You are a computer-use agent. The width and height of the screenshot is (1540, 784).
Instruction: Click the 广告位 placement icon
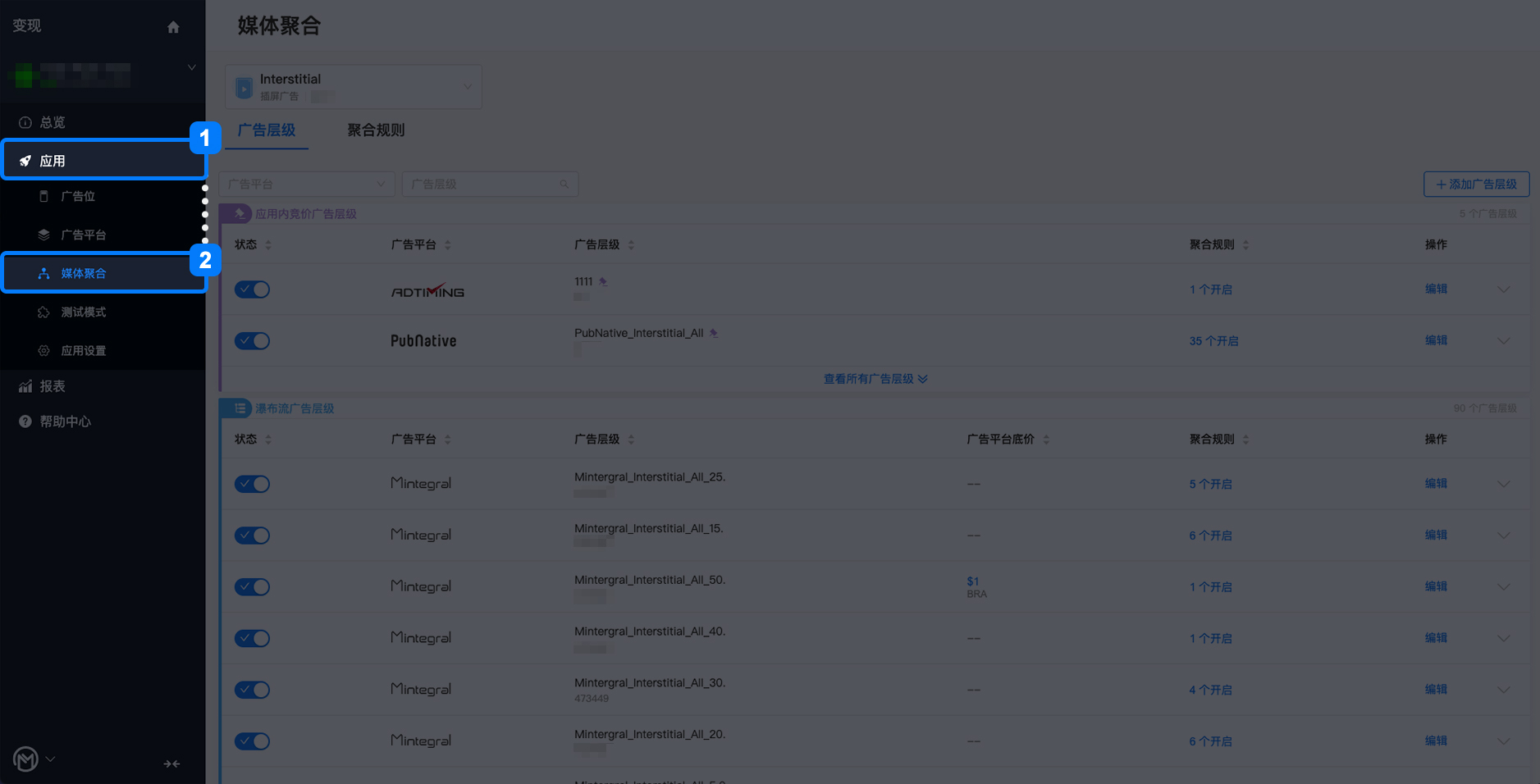(44, 196)
